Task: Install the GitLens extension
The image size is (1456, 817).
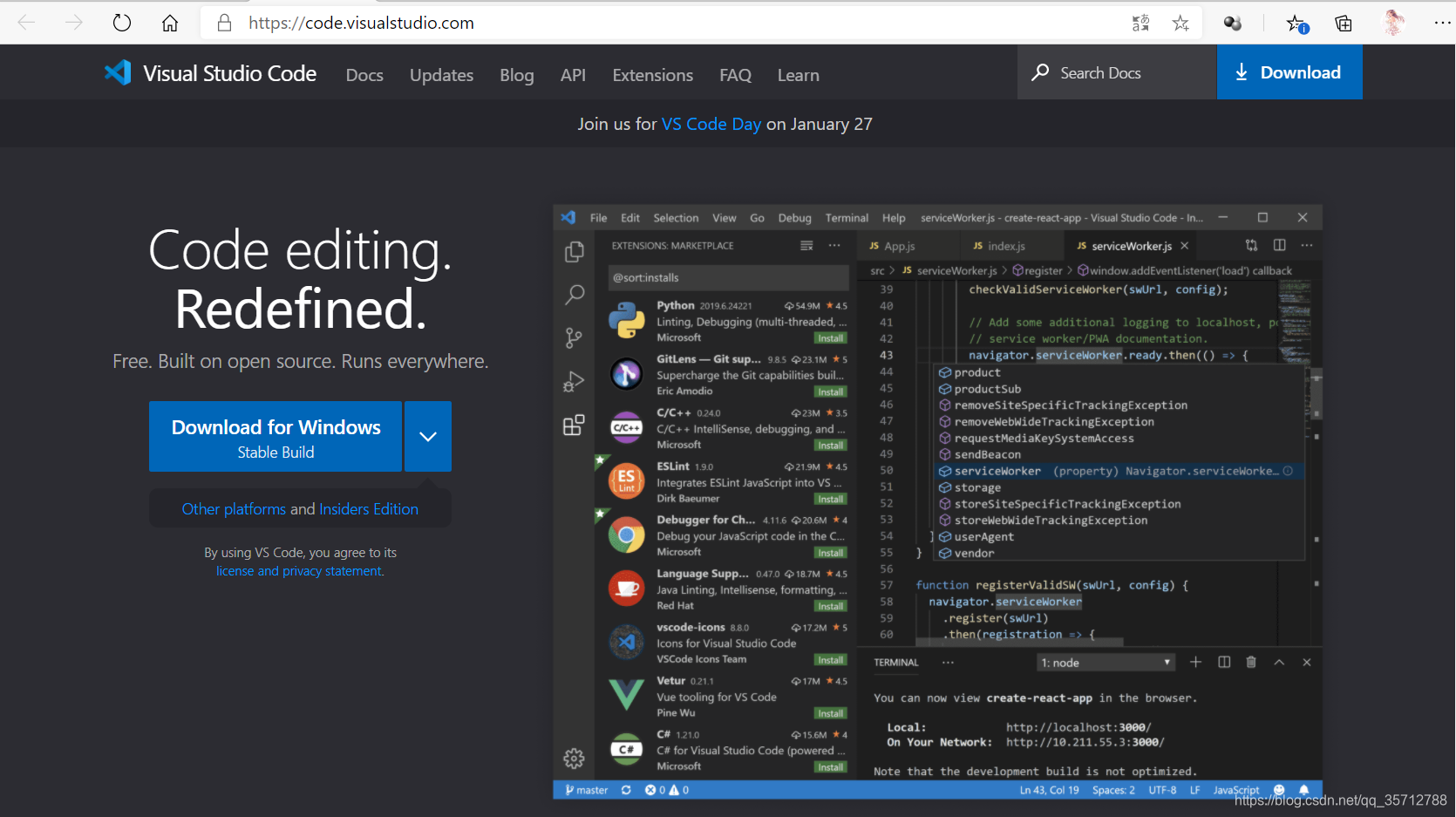Action: coord(830,392)
